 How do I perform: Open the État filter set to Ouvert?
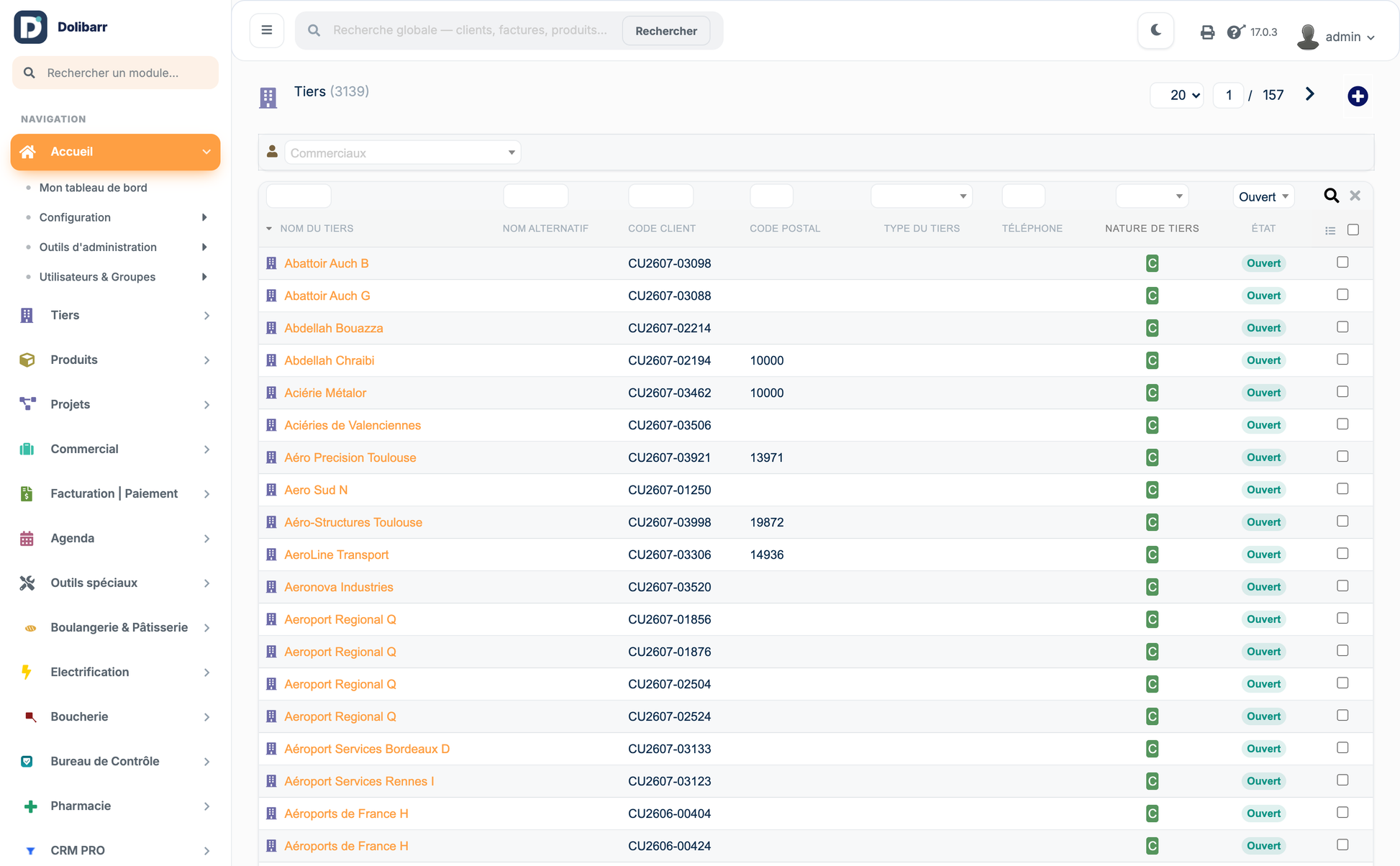1263,196
